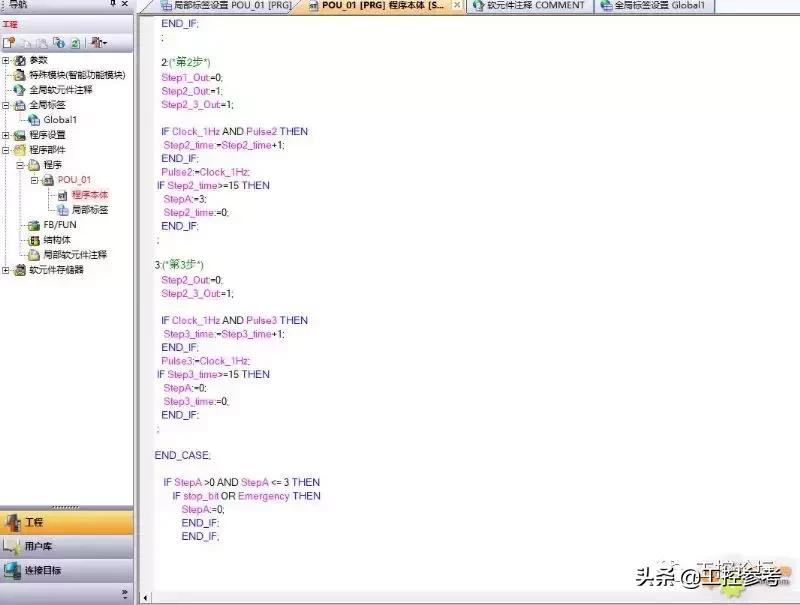This screenshot has width=800, height=605.
Task: Collapse the POU_01 tree node
Action: (x=34, y=180)
